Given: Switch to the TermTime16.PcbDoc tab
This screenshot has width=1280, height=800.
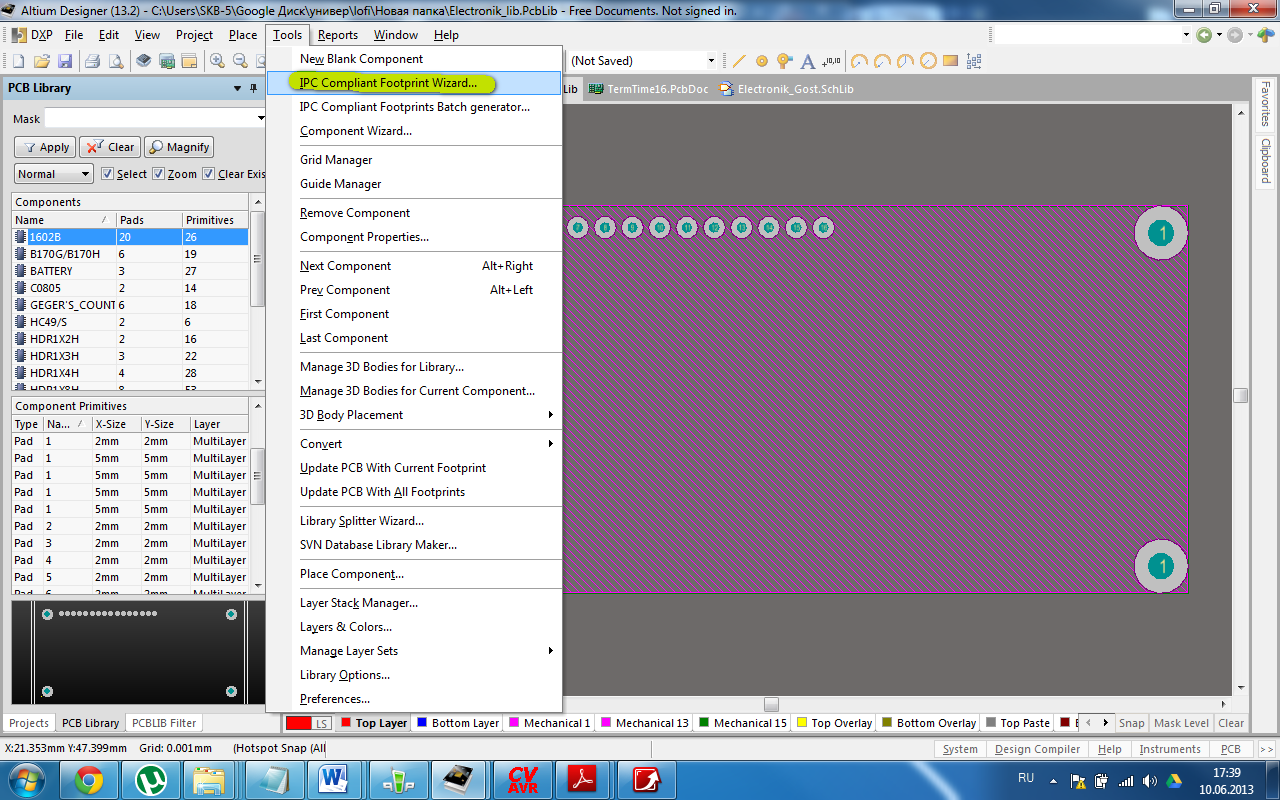Looking at the screenshot, I should tap(648, 89).
